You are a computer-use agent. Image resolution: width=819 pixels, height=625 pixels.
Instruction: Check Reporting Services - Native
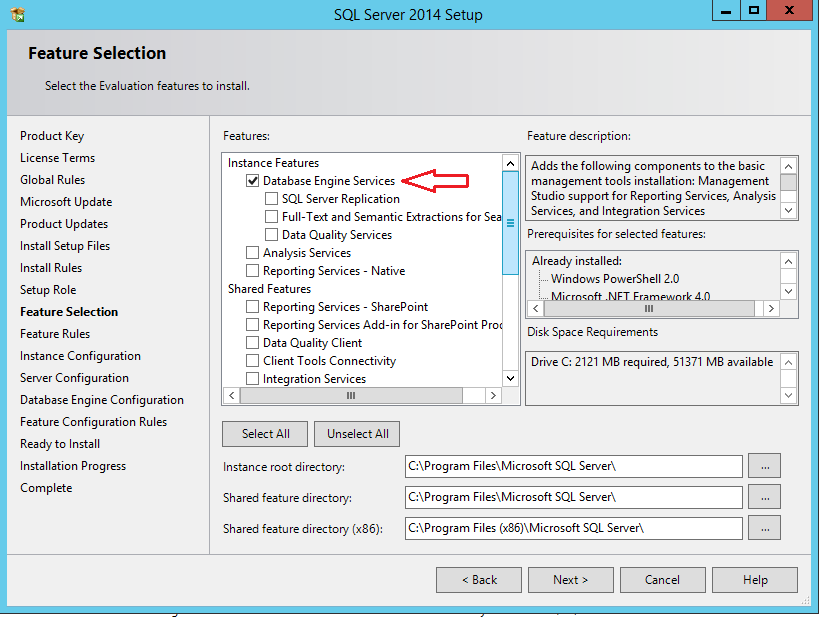252,270
